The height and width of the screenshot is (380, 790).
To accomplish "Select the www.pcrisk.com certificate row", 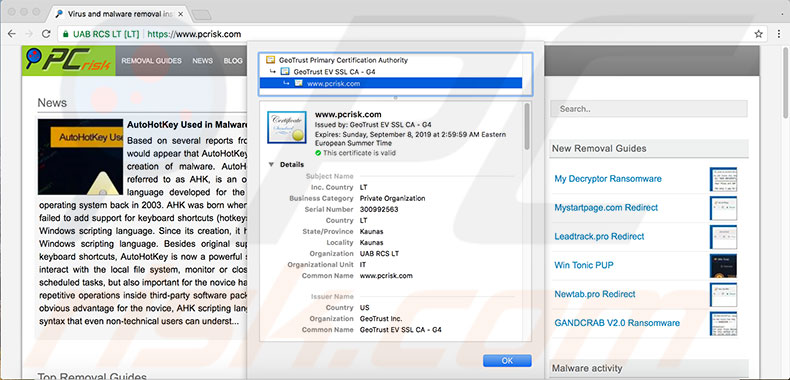I will click(x=391, y=83).
